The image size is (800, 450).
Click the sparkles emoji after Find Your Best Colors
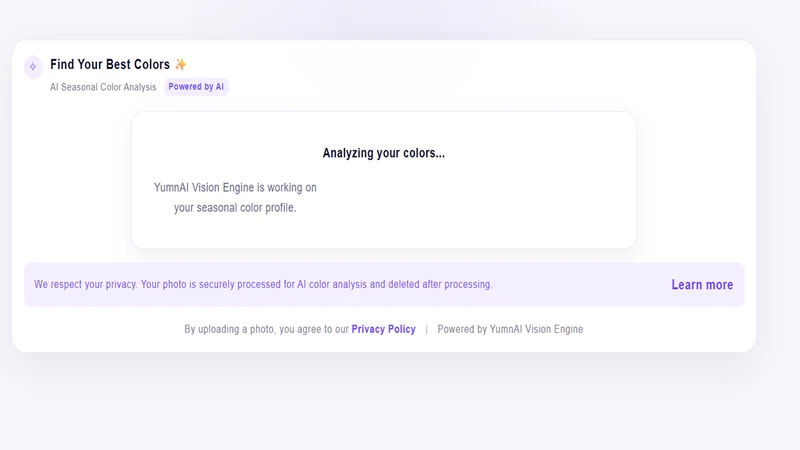click(181, 64)
